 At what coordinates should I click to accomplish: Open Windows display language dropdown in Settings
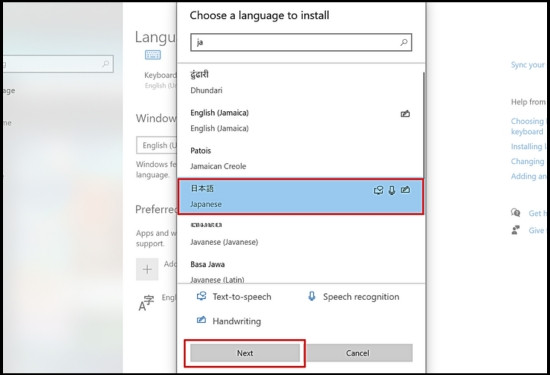click(157, 145)
